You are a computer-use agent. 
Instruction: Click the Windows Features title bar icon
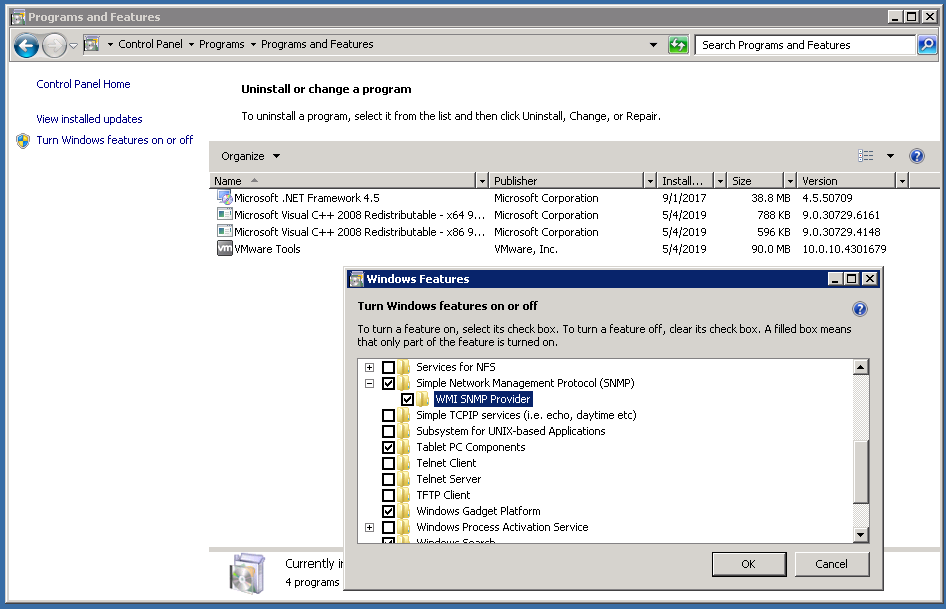(x=357, y=279)
